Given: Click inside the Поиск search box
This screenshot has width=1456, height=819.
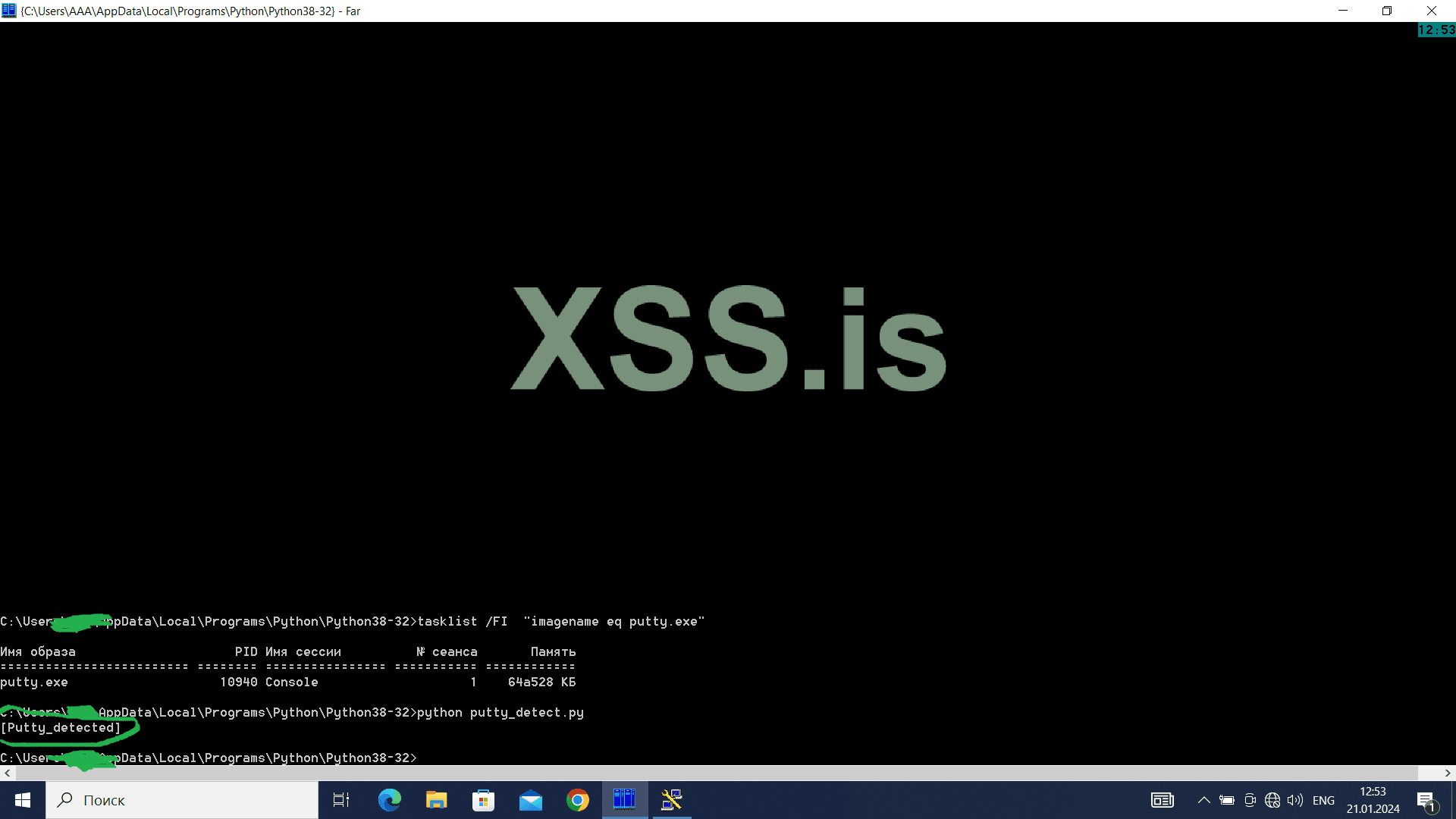Looking at the screenshot, I should [x=182, y=800].
